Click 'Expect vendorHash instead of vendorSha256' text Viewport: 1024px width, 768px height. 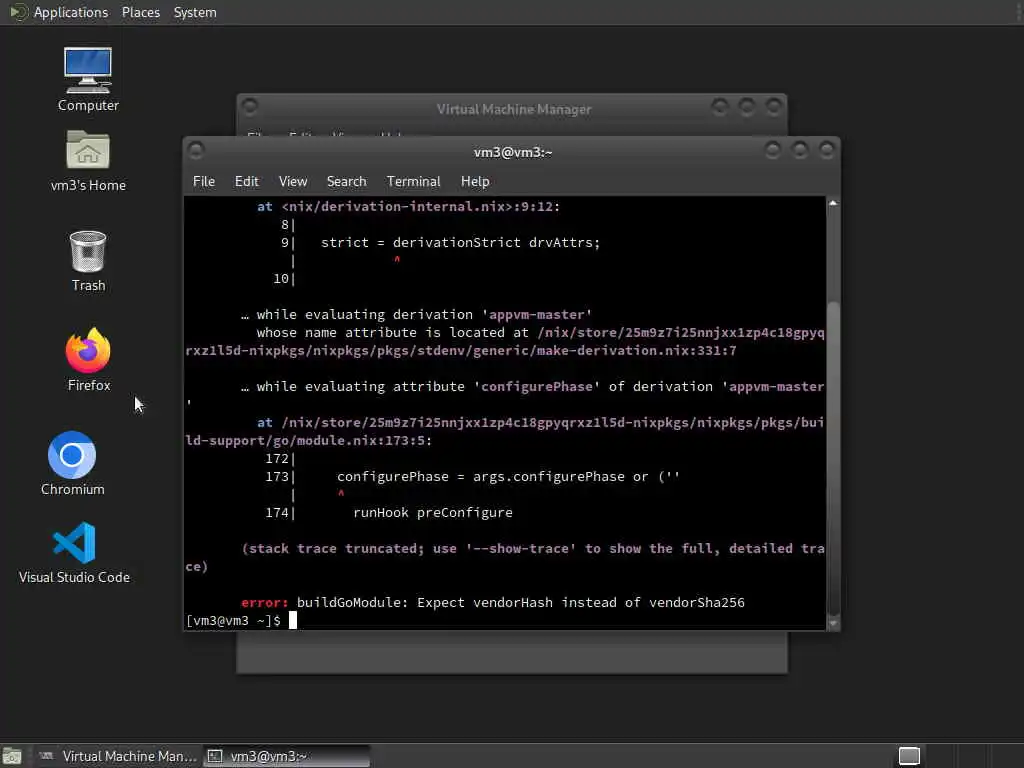click(581, 602)
